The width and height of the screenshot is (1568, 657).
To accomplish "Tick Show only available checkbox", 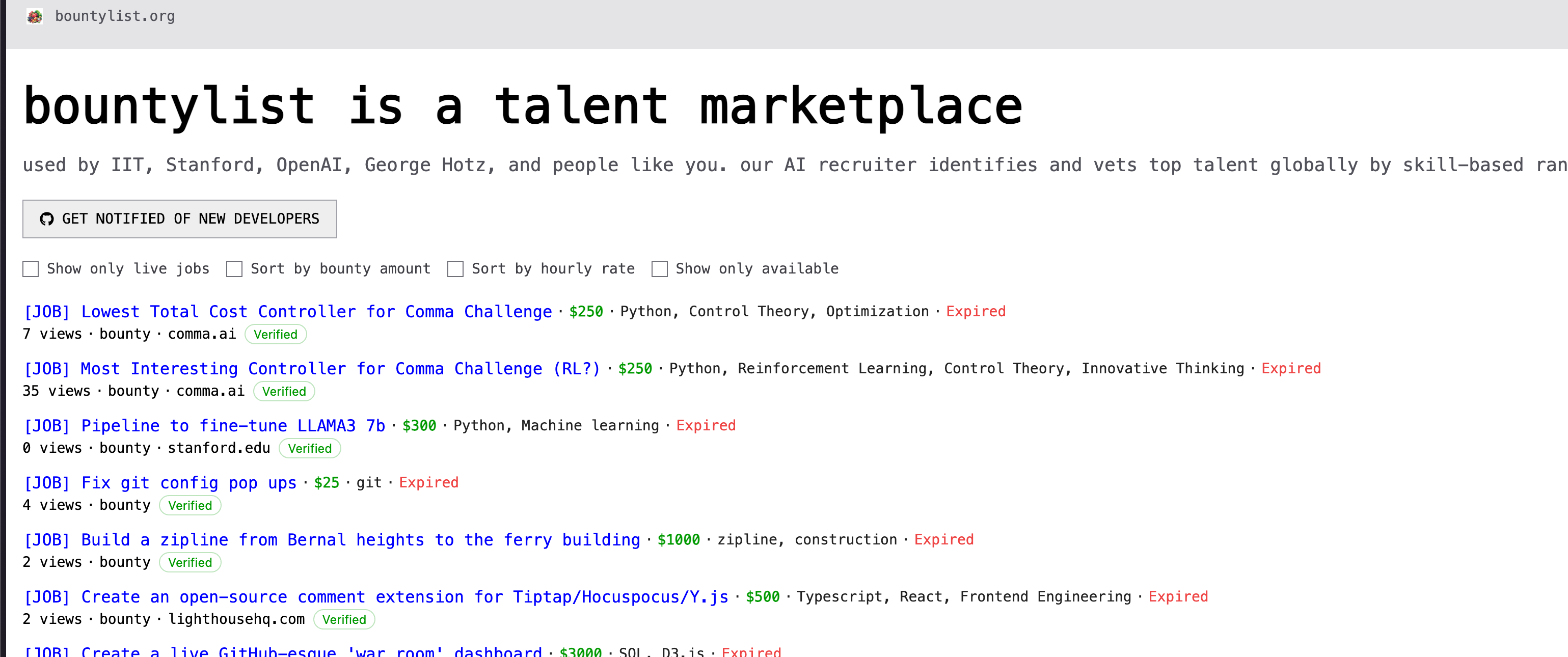I will point(659,269).
